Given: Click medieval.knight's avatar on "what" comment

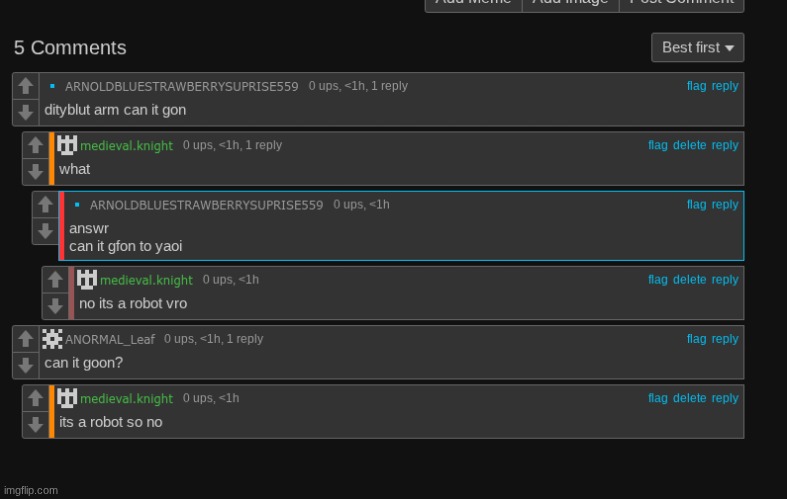Looking at the screenshot, I should (x=67, y=145).
